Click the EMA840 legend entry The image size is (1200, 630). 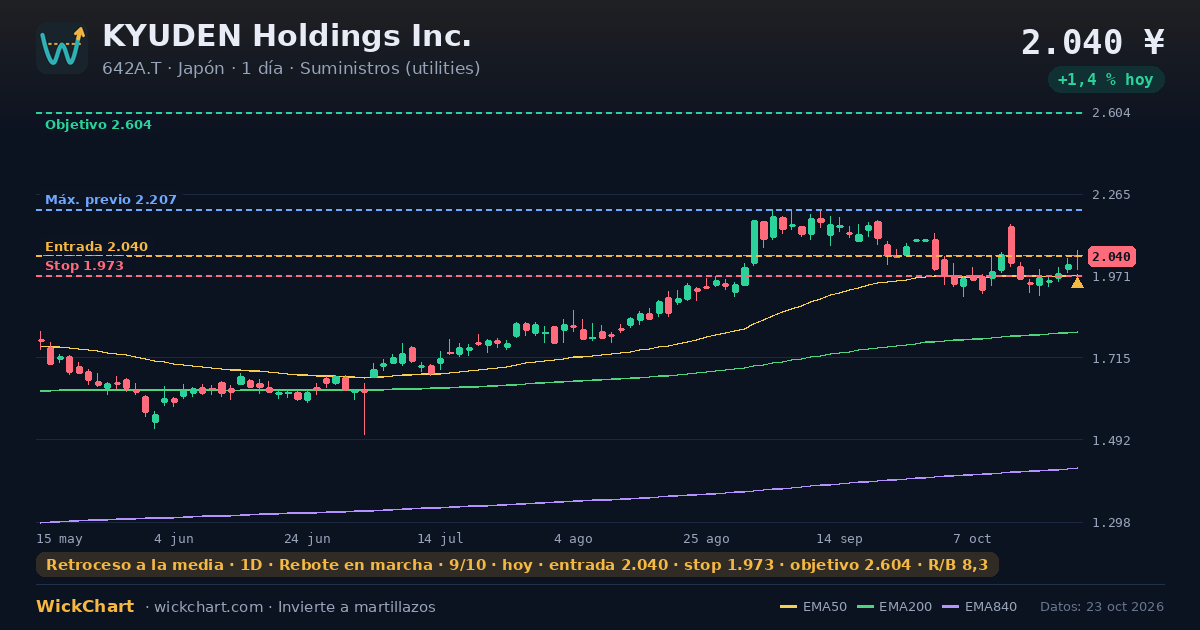click(x=981, y=607)
